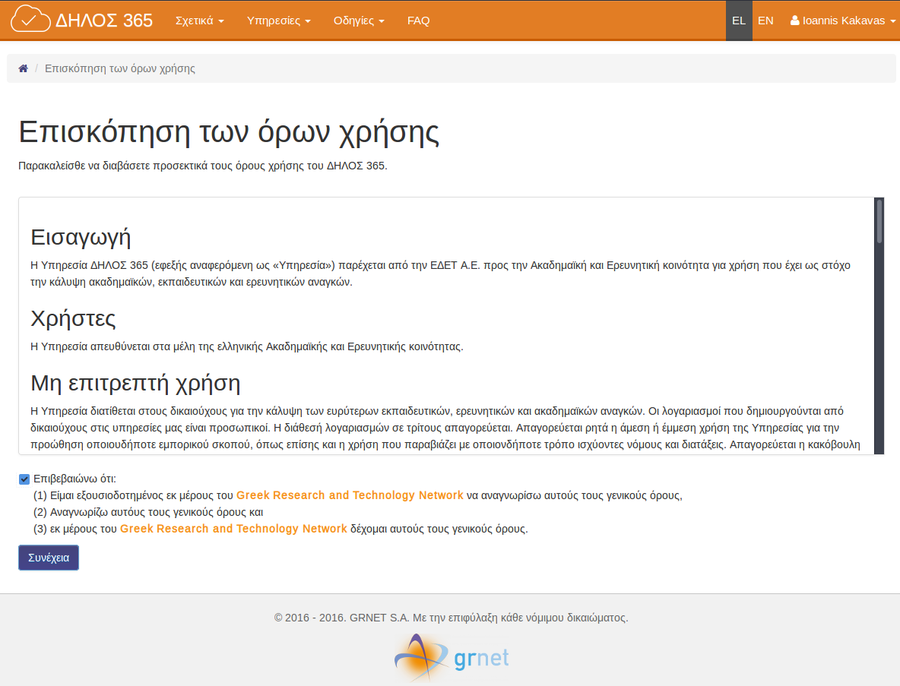Click the ΔΗΛΟΣ 365 cloud logo icon
The width and height of the screenshot is (900, 686).
click(x=31, y=20)
